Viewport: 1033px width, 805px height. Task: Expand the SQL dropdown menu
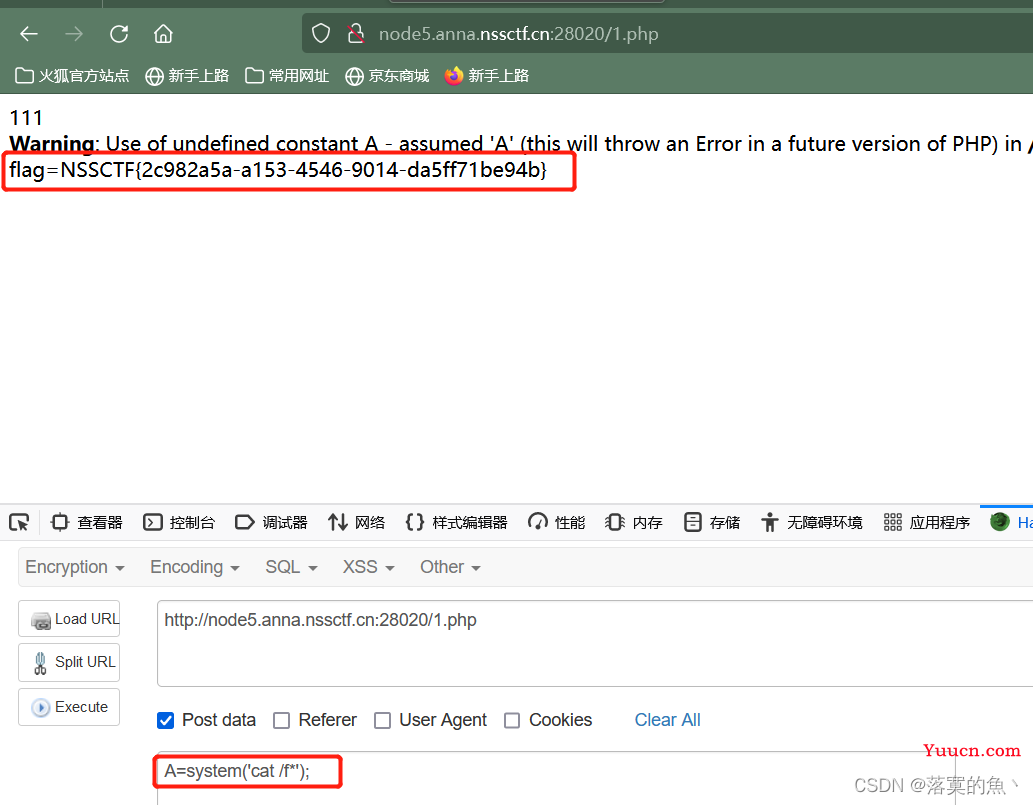291,567
